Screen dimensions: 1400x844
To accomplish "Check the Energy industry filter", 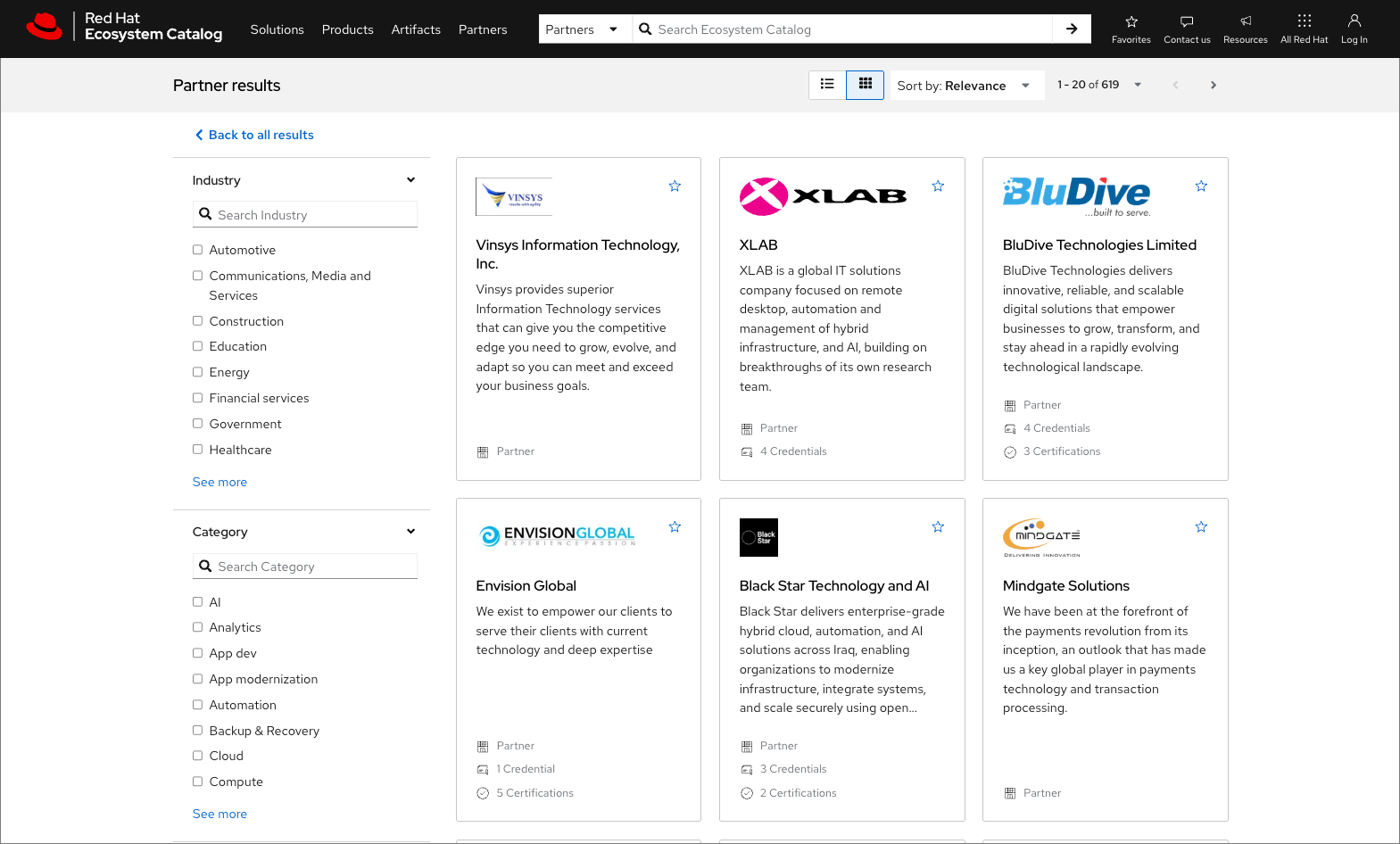I will [x=197, y=372].
